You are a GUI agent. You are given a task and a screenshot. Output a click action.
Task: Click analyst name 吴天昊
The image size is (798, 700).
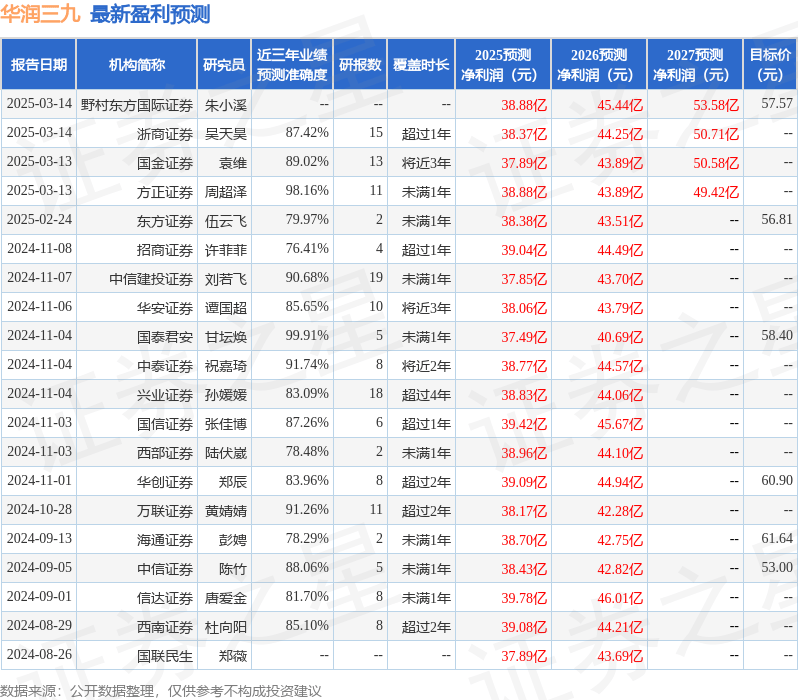pyautogui.click(x=225, y=134)
